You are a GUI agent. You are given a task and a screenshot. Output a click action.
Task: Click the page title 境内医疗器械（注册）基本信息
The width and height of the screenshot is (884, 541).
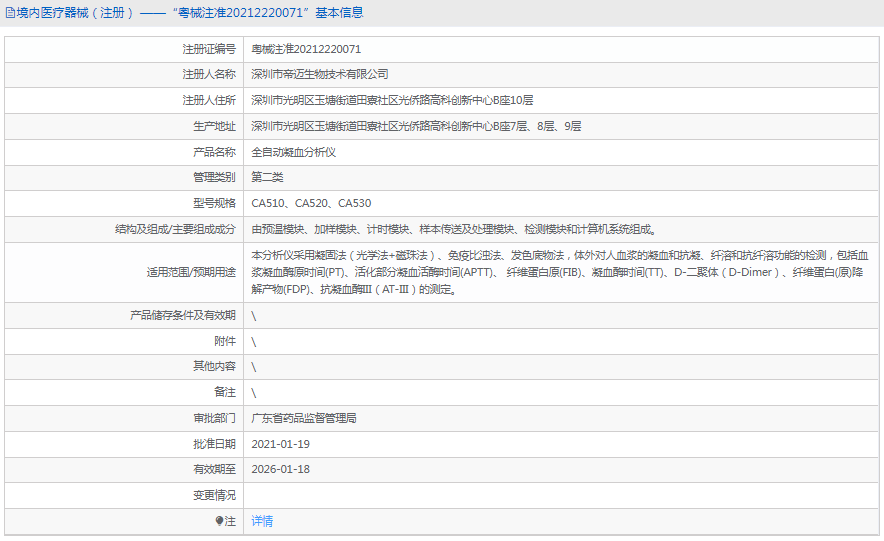(189, 13)
